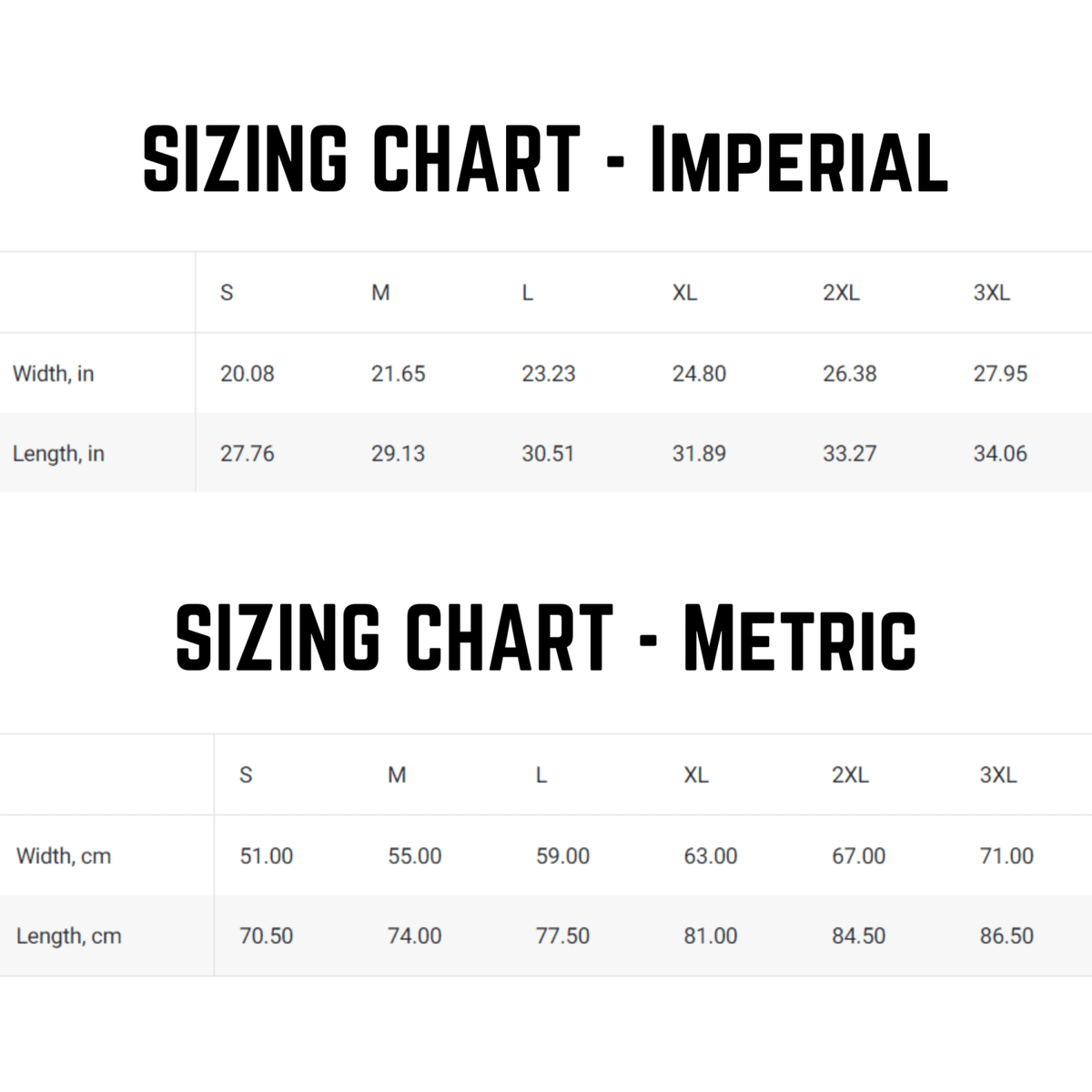The width and height of the screenshot is (1092, 1092).
Task: Select the "Length, in" row label
Action: (58, 454)
